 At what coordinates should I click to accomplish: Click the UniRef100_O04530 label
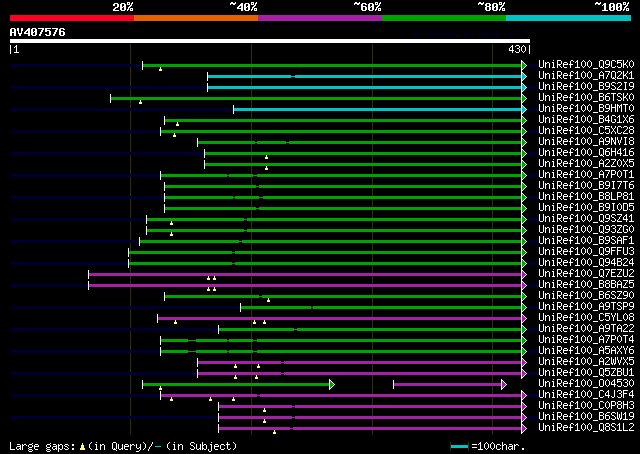pyautogui.click(x=586, y=384)
